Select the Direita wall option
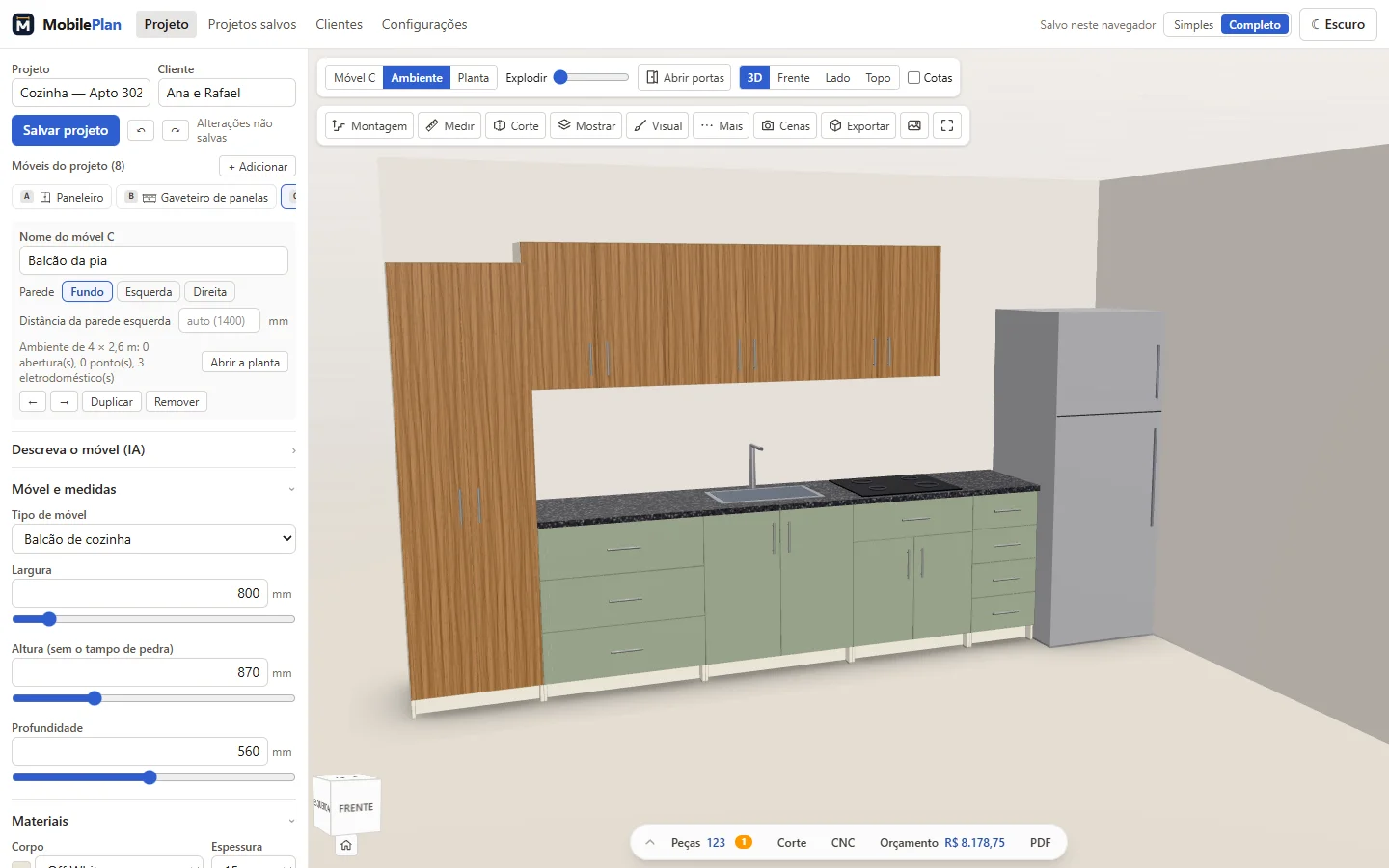 209,291
